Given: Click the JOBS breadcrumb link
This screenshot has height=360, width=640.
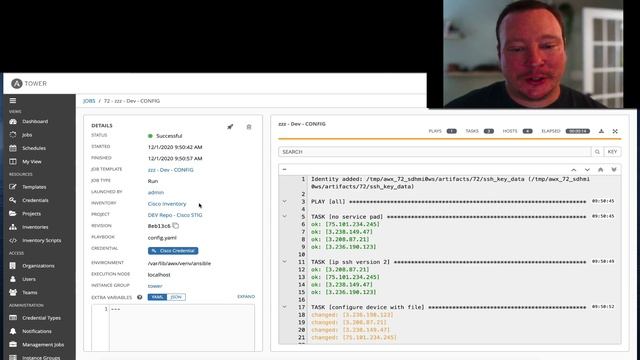Looking at the screenshot, I should click(89, 101).
